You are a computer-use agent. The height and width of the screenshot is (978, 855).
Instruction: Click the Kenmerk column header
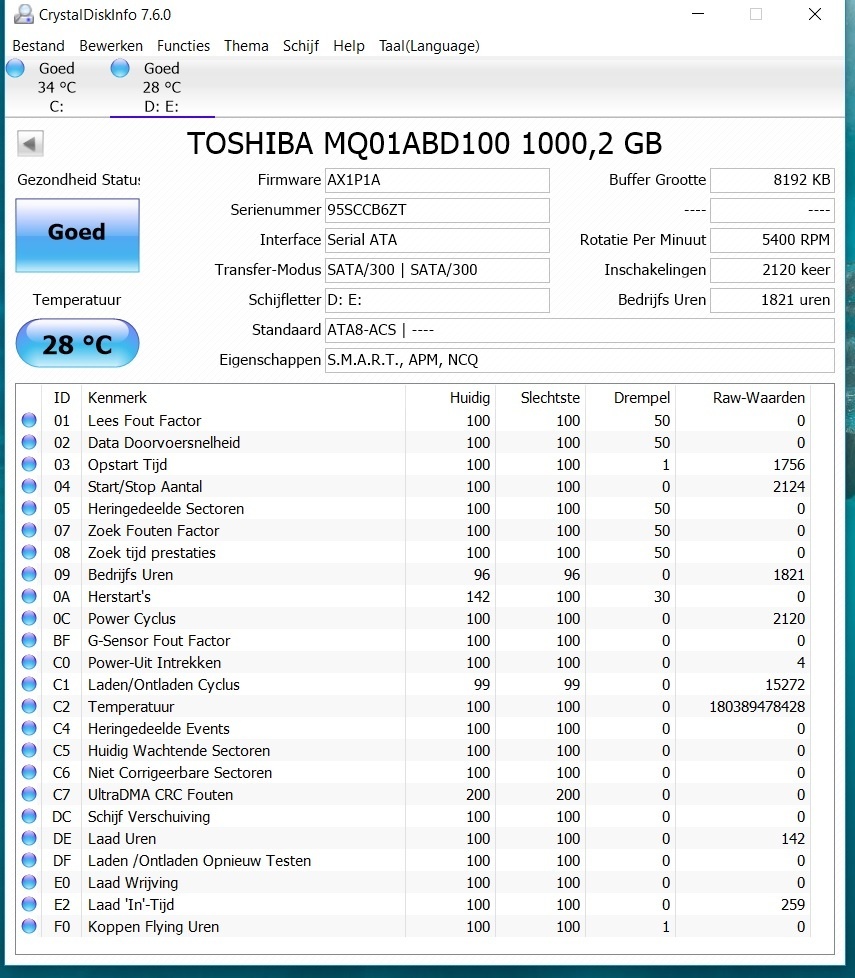117,398
